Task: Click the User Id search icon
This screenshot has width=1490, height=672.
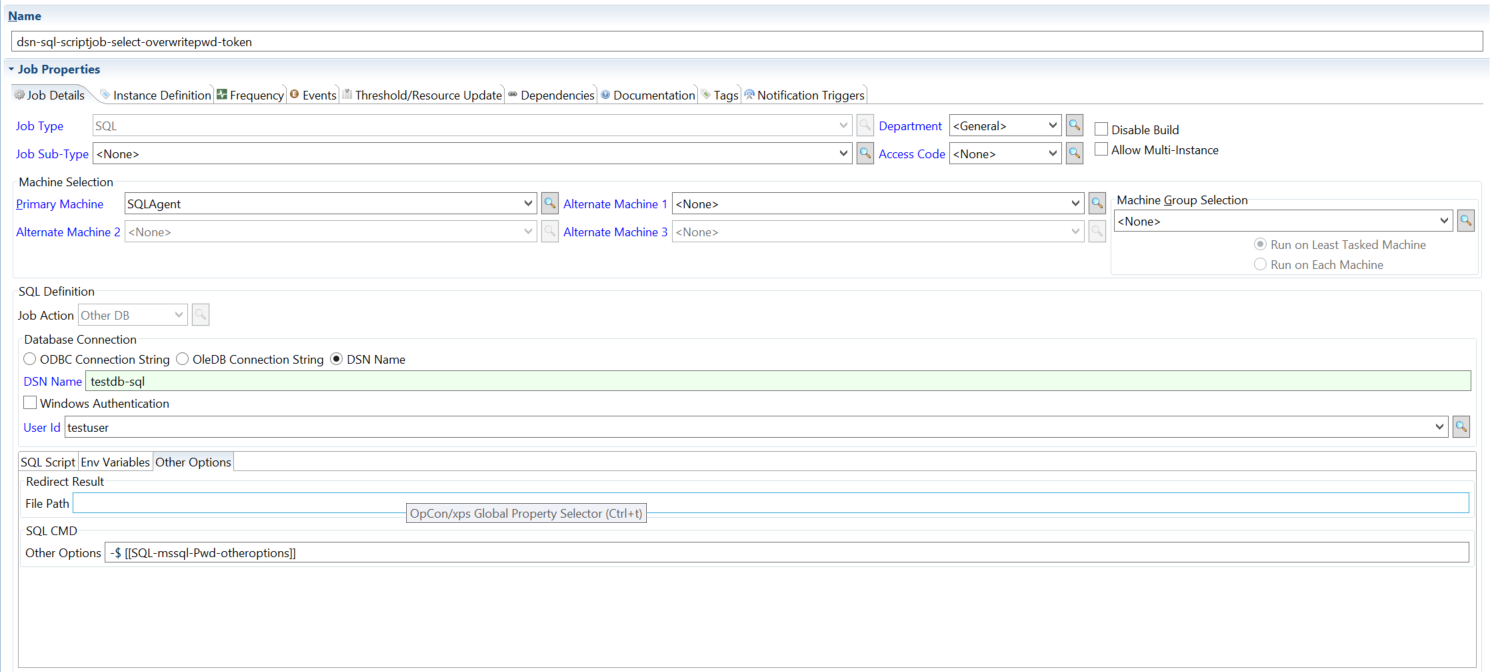Action: [1461, 427]
